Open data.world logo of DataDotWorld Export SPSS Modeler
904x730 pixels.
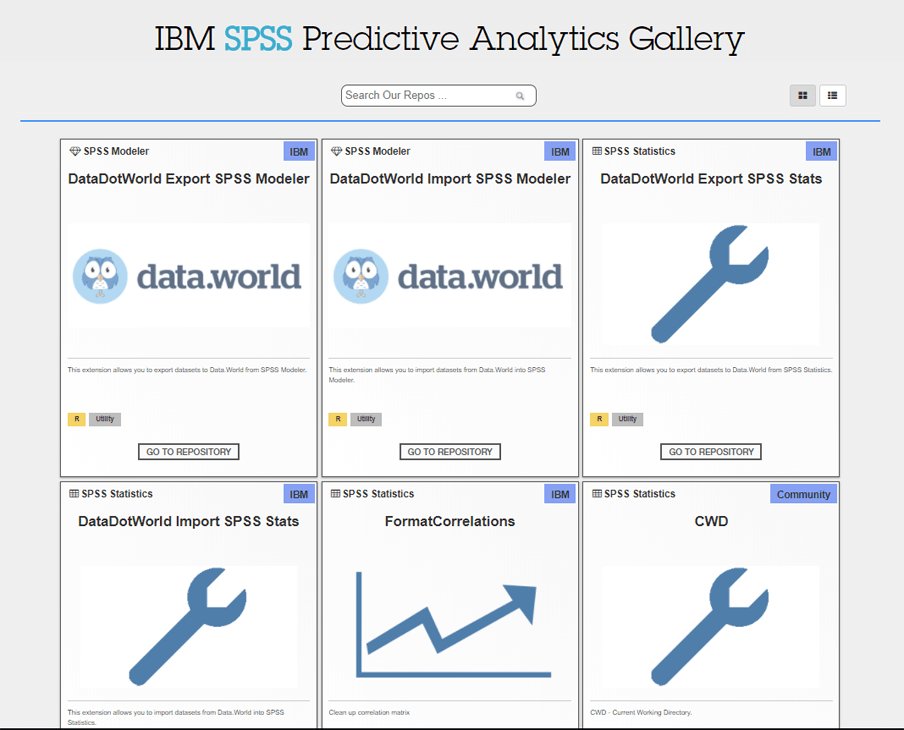[189, 276]
